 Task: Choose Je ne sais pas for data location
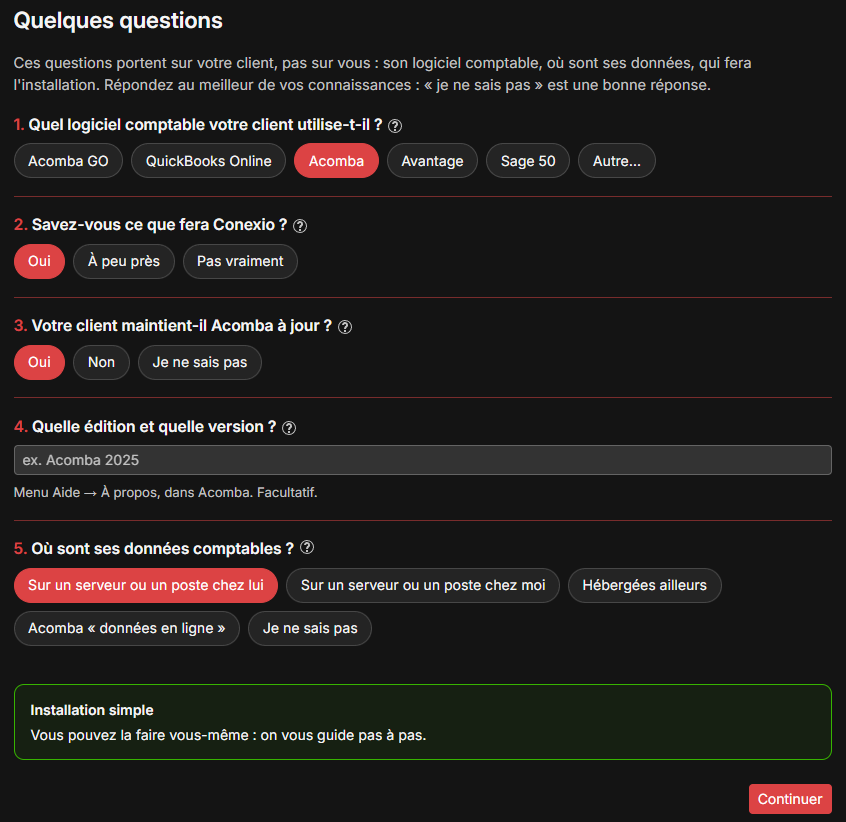tap(310, 628)
